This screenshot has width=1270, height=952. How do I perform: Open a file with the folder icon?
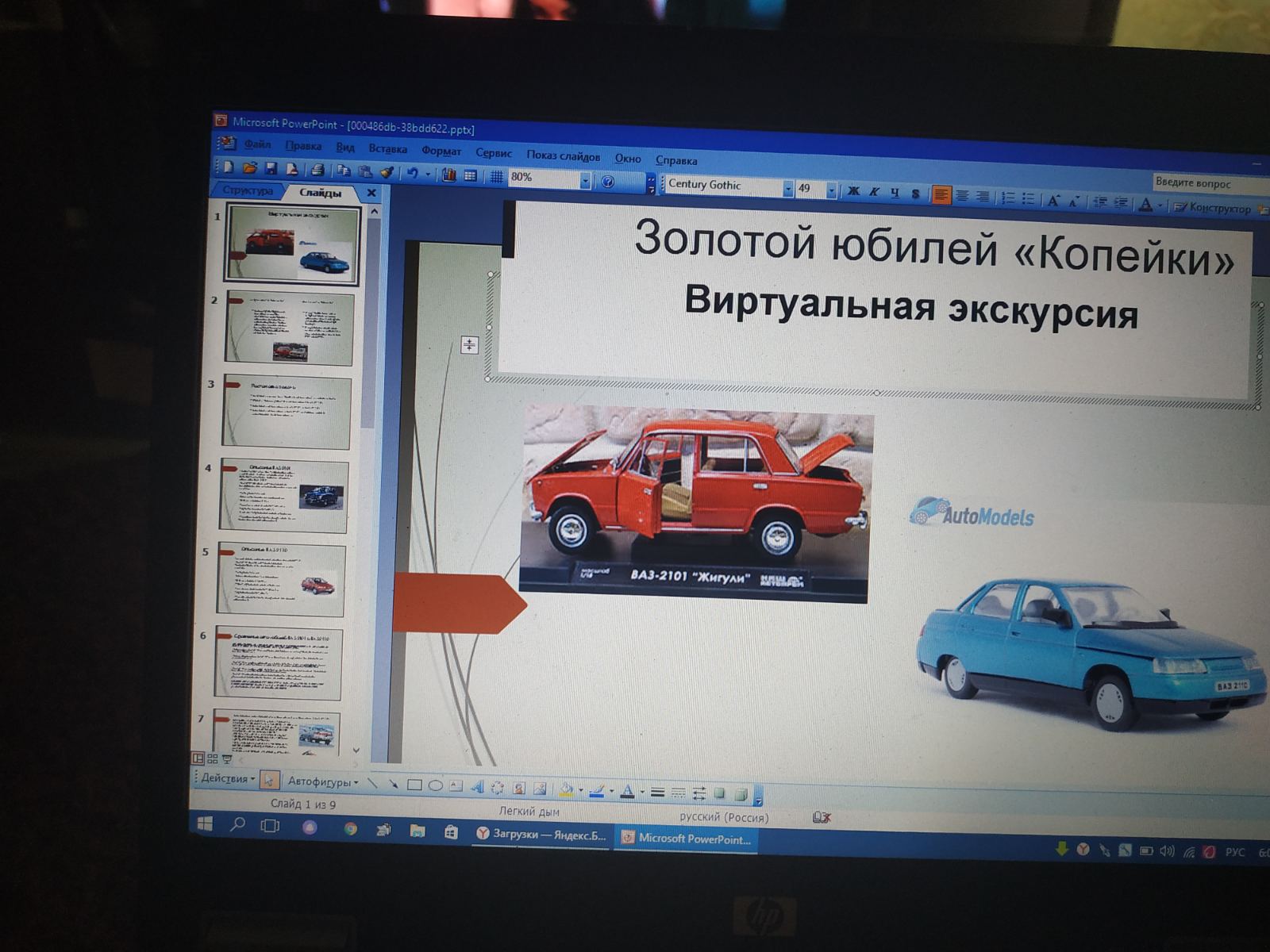pos(249,167)
